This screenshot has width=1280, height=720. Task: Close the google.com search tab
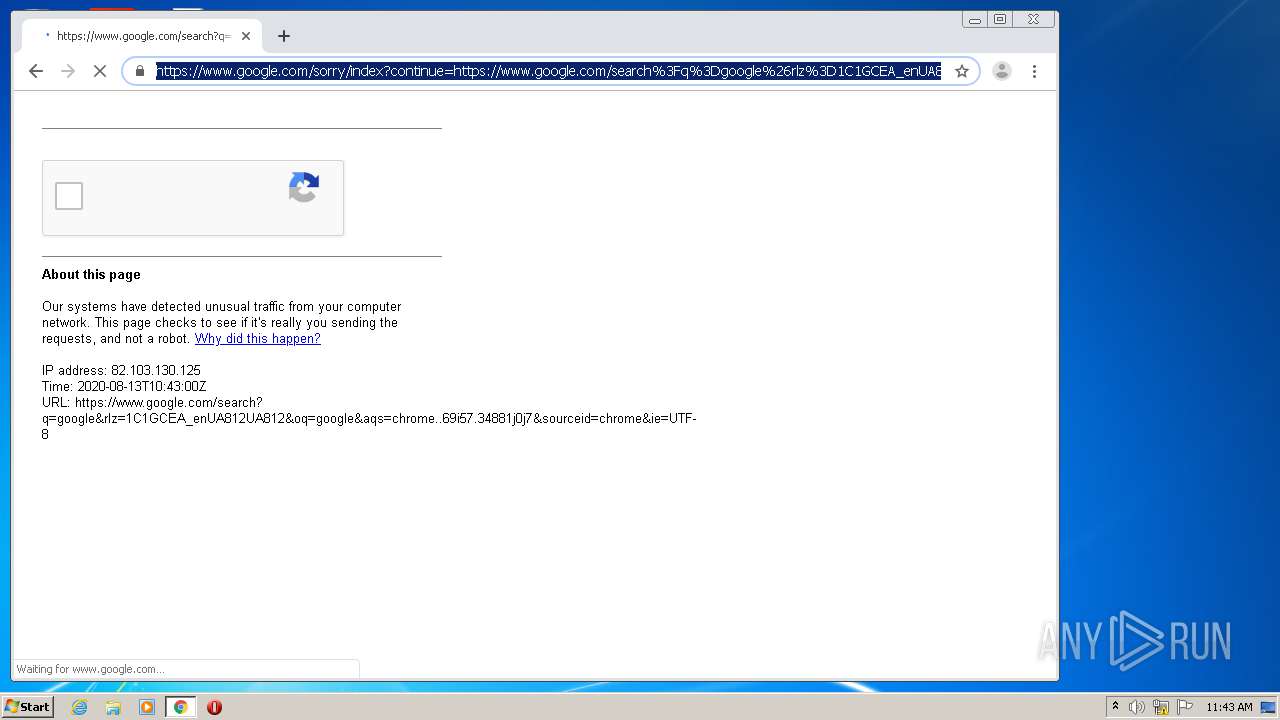[x=246, y=36]
